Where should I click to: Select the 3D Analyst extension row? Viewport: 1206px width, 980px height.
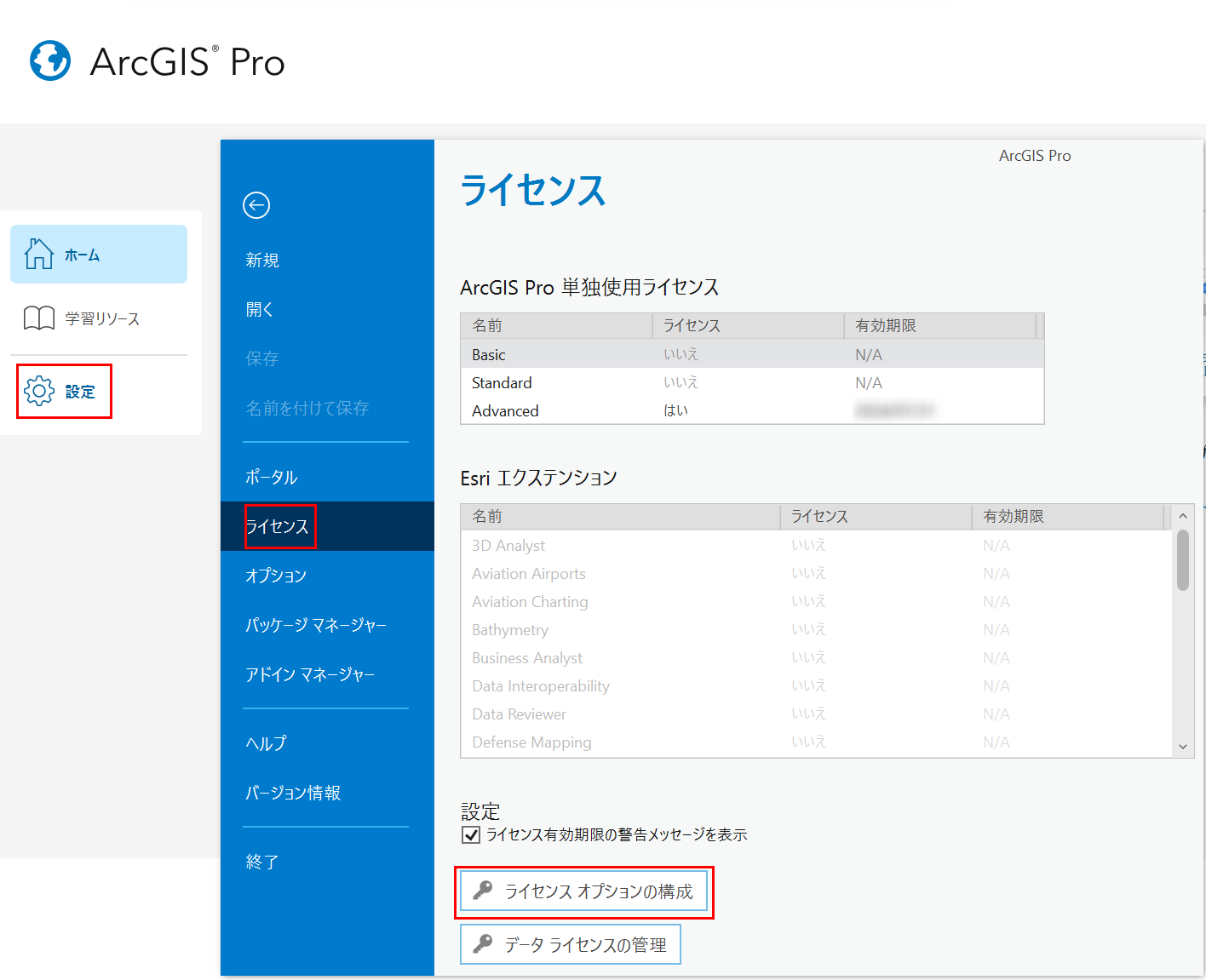point(816,545)
